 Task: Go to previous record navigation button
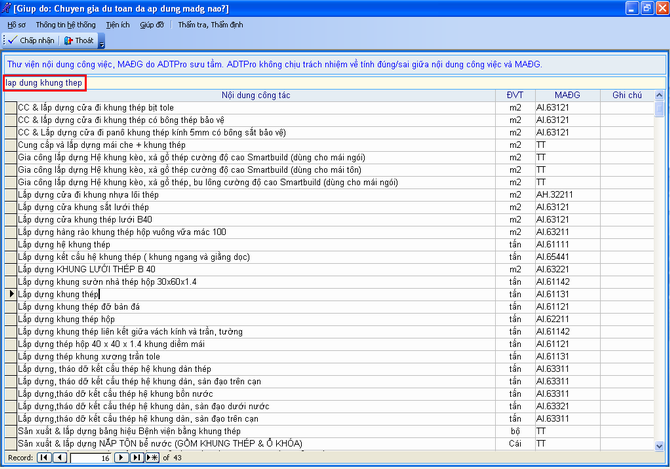(60, 457)
